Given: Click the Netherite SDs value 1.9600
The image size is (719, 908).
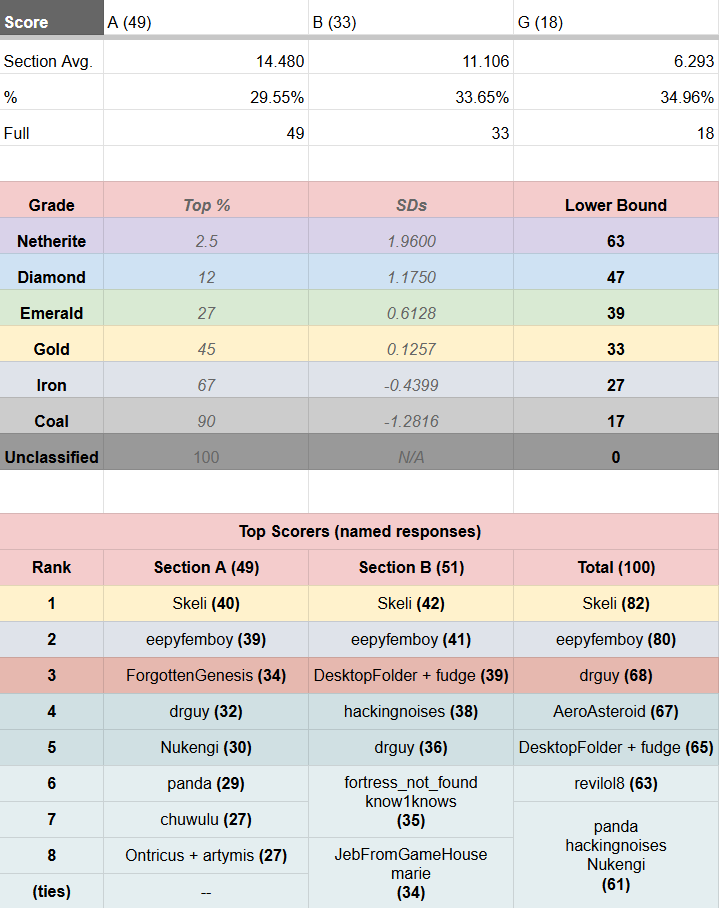Looking at the screenshot, I should pos(411,236).
